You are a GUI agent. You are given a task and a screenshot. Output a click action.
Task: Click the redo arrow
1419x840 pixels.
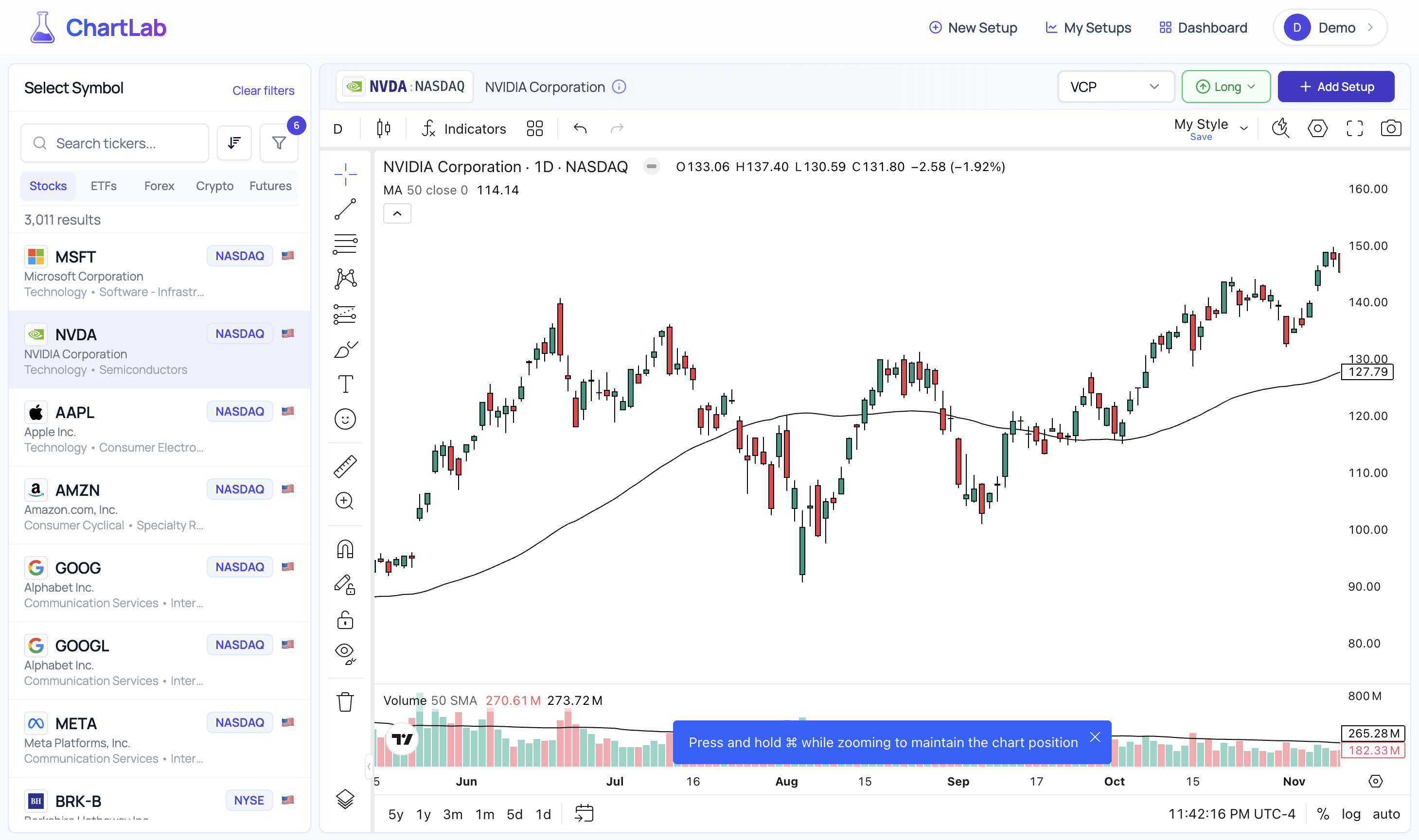(x=617, y=129)
